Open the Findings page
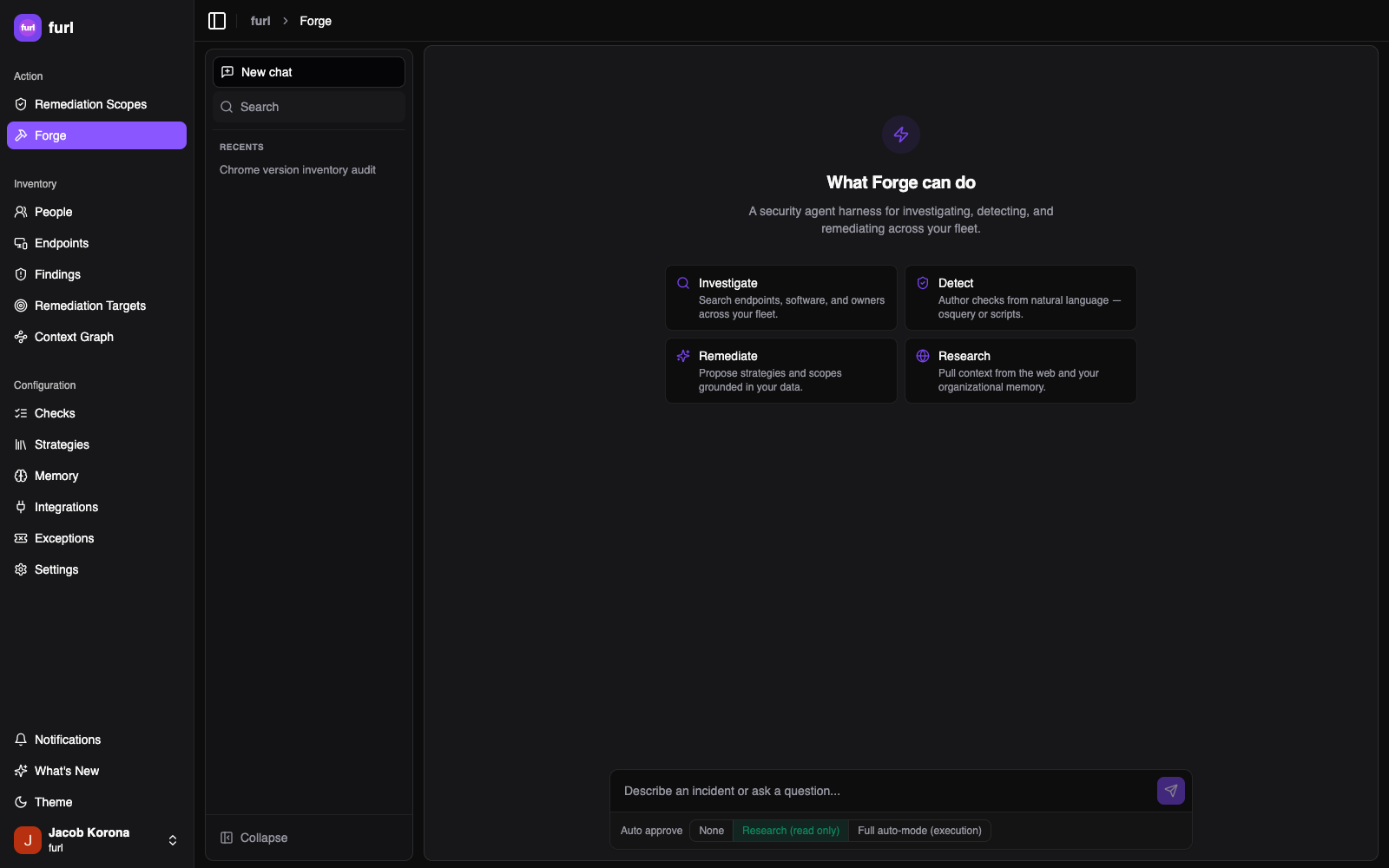 pyautogui.click(x=96, y=274)
